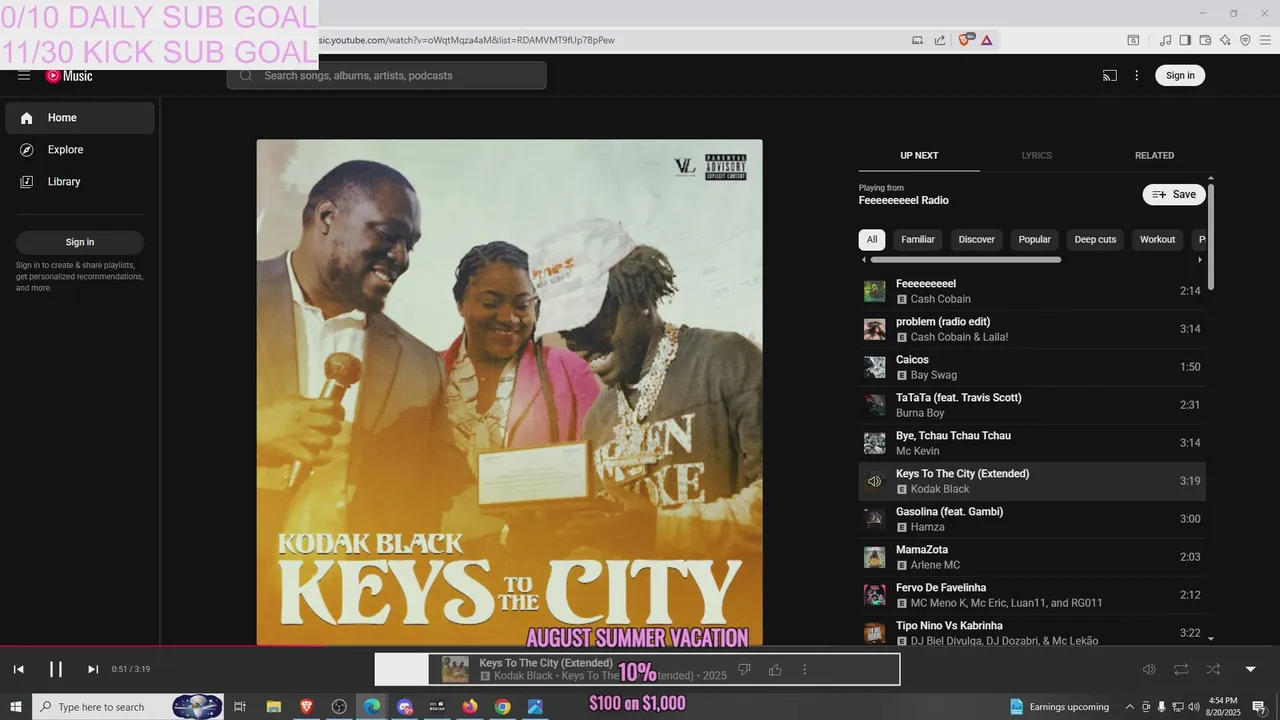The height and width of the screenshot is (720, 1280).
Task: Click the header Sign in button
Action: [x=1180, y=76]
